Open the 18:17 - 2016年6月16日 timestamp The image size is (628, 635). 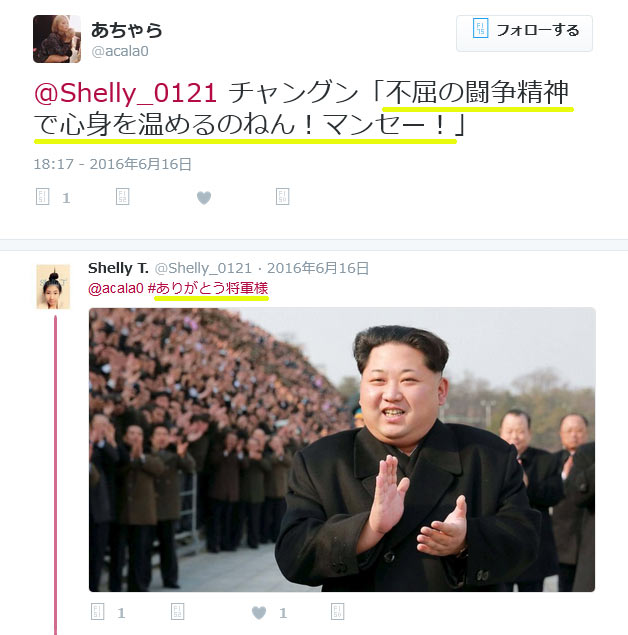113,164
